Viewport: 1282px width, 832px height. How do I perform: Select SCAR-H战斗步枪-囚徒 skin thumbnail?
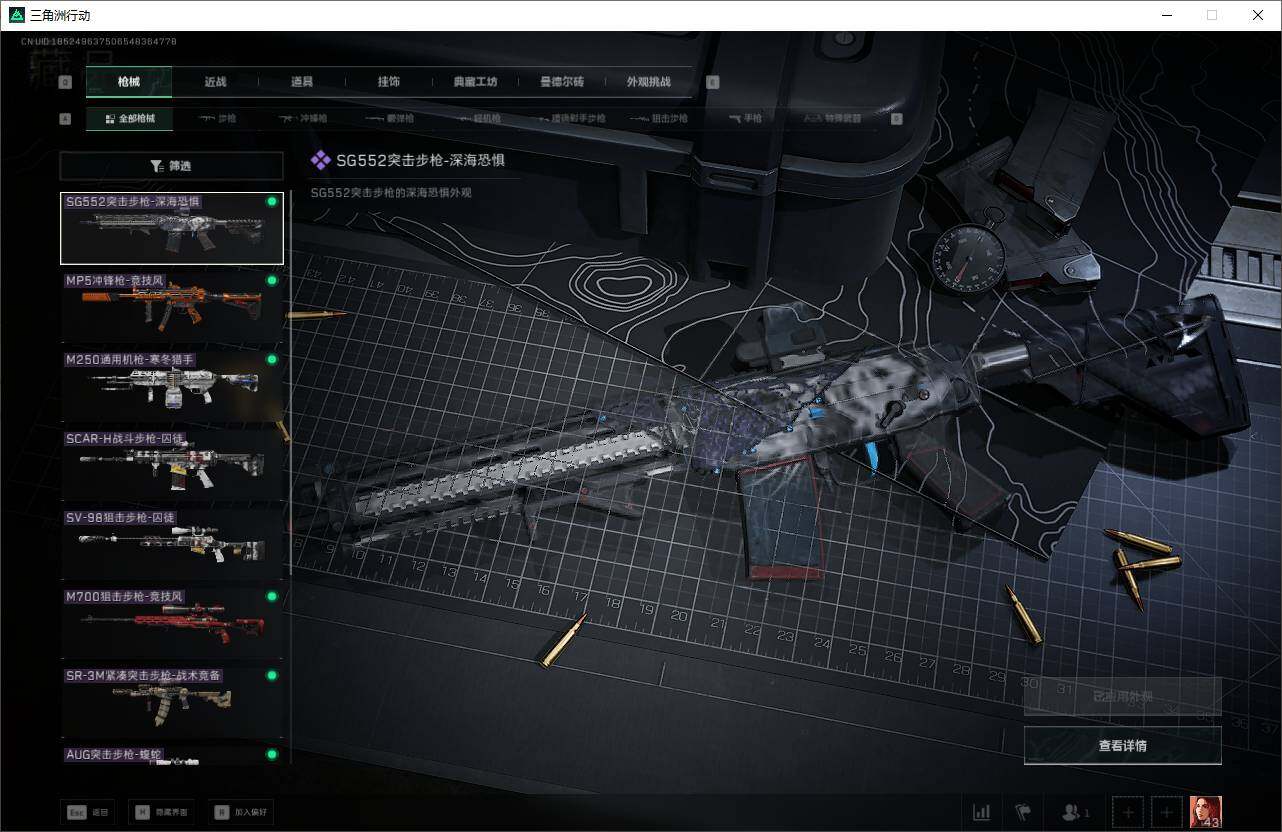(172, 465)
